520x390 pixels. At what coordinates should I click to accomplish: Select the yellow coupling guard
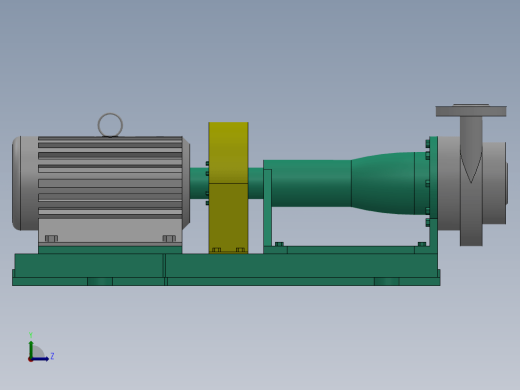pos(228,188)
